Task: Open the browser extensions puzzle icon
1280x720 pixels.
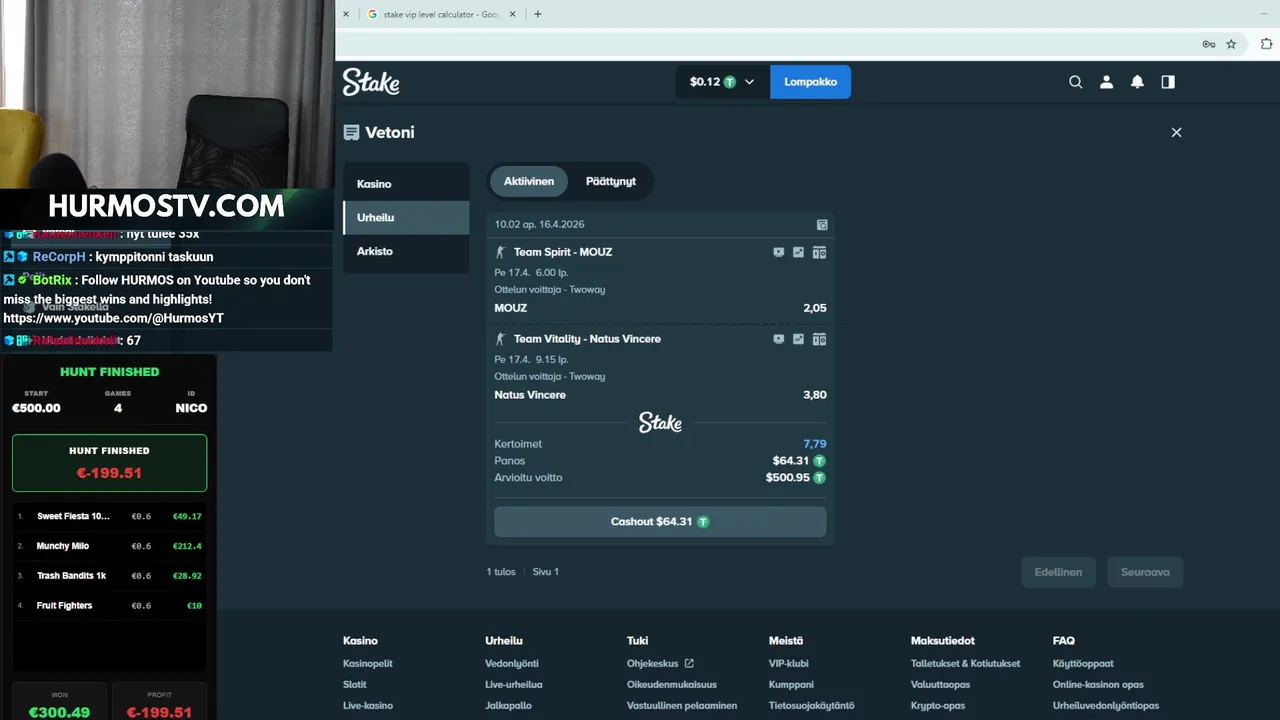Action: [x=1266, y=44]
